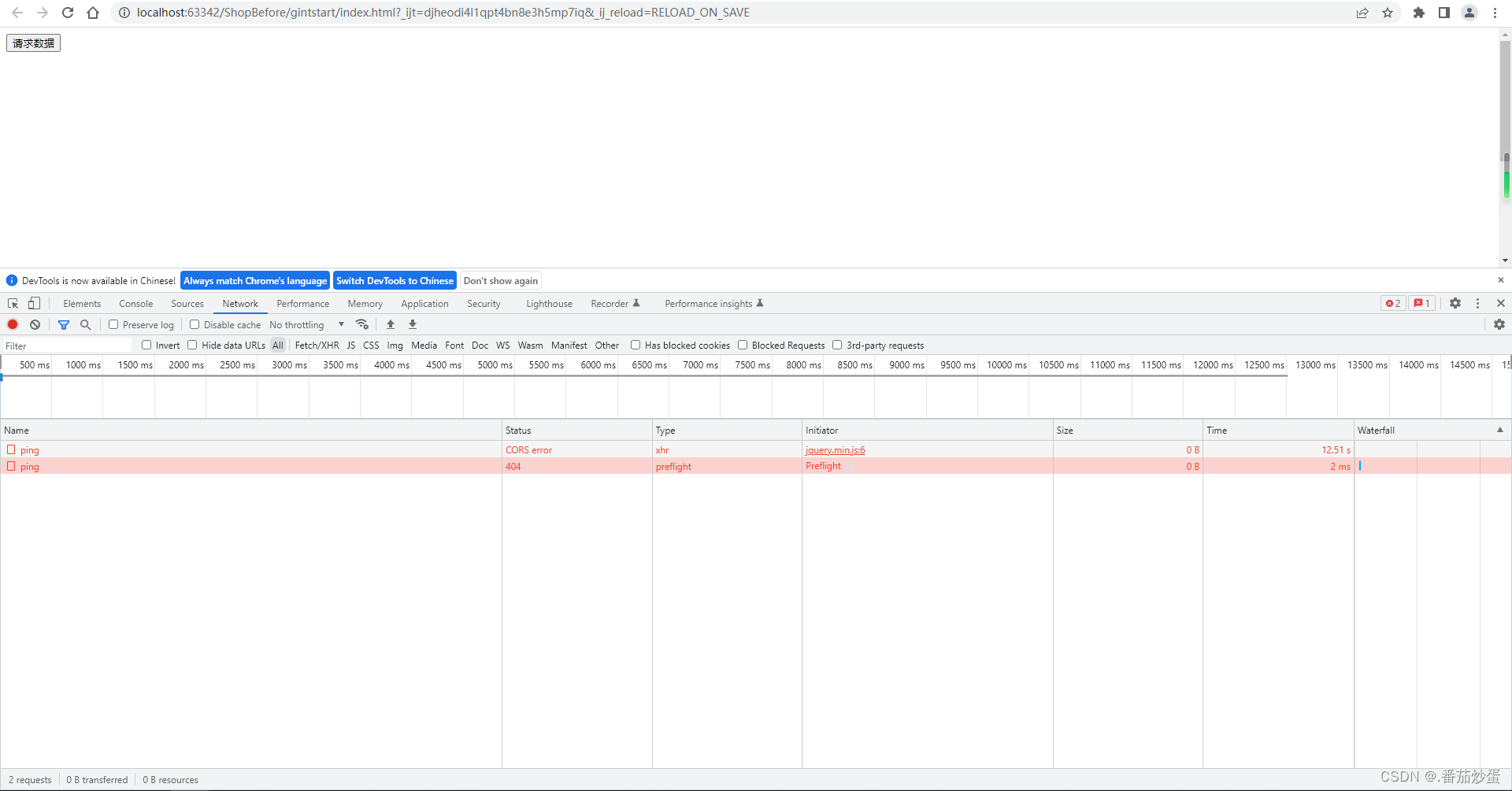Click Switch DevTools to Chinese button
This screenshot has height=791, width=1512.
(395, 281)
